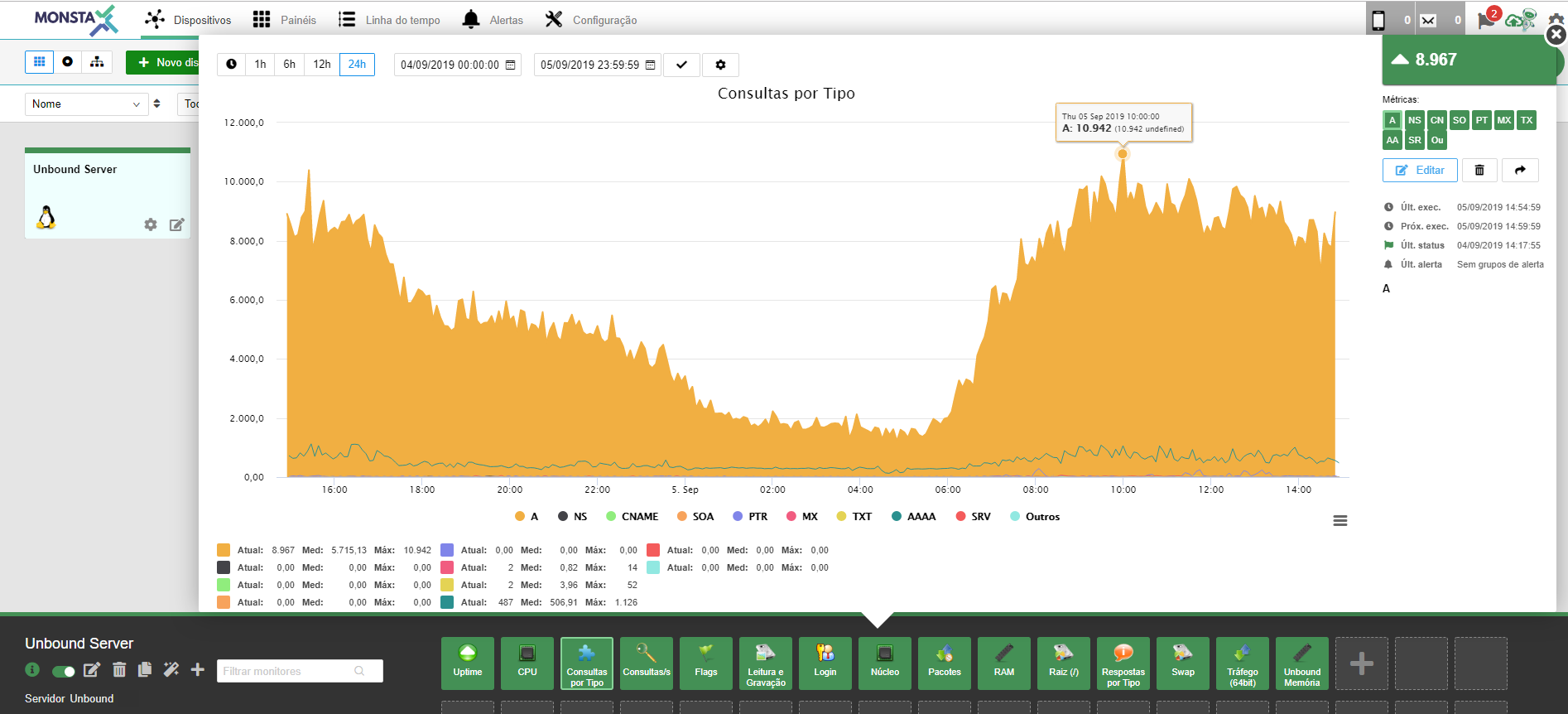Select the Consultas por Tipo monitor

[587, 663]
